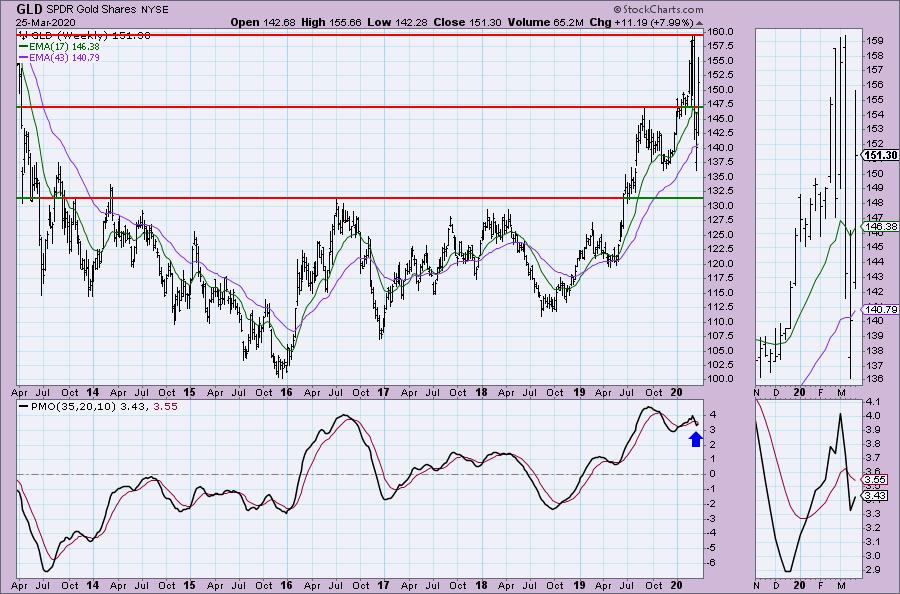The image size is (900, 594).
Task: Click the Low 142.28 value
Action: click(397, 22)
